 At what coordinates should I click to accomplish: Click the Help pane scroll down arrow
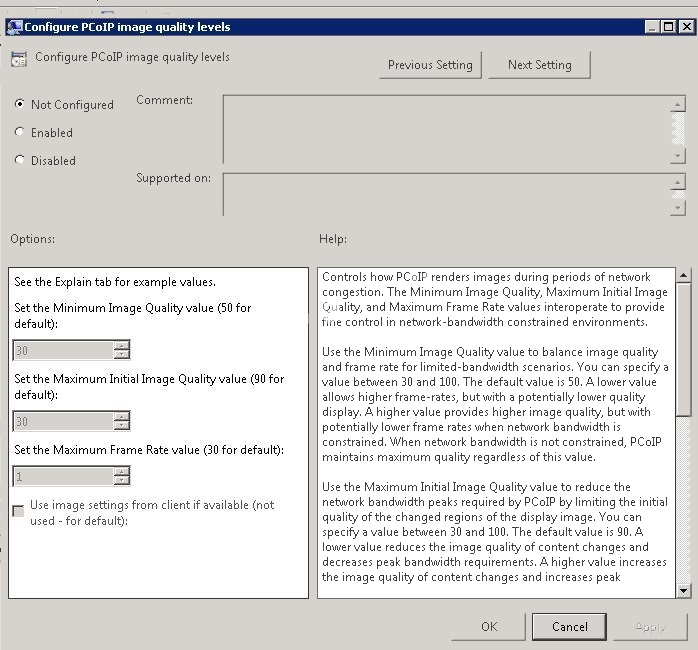pos(683,591)
